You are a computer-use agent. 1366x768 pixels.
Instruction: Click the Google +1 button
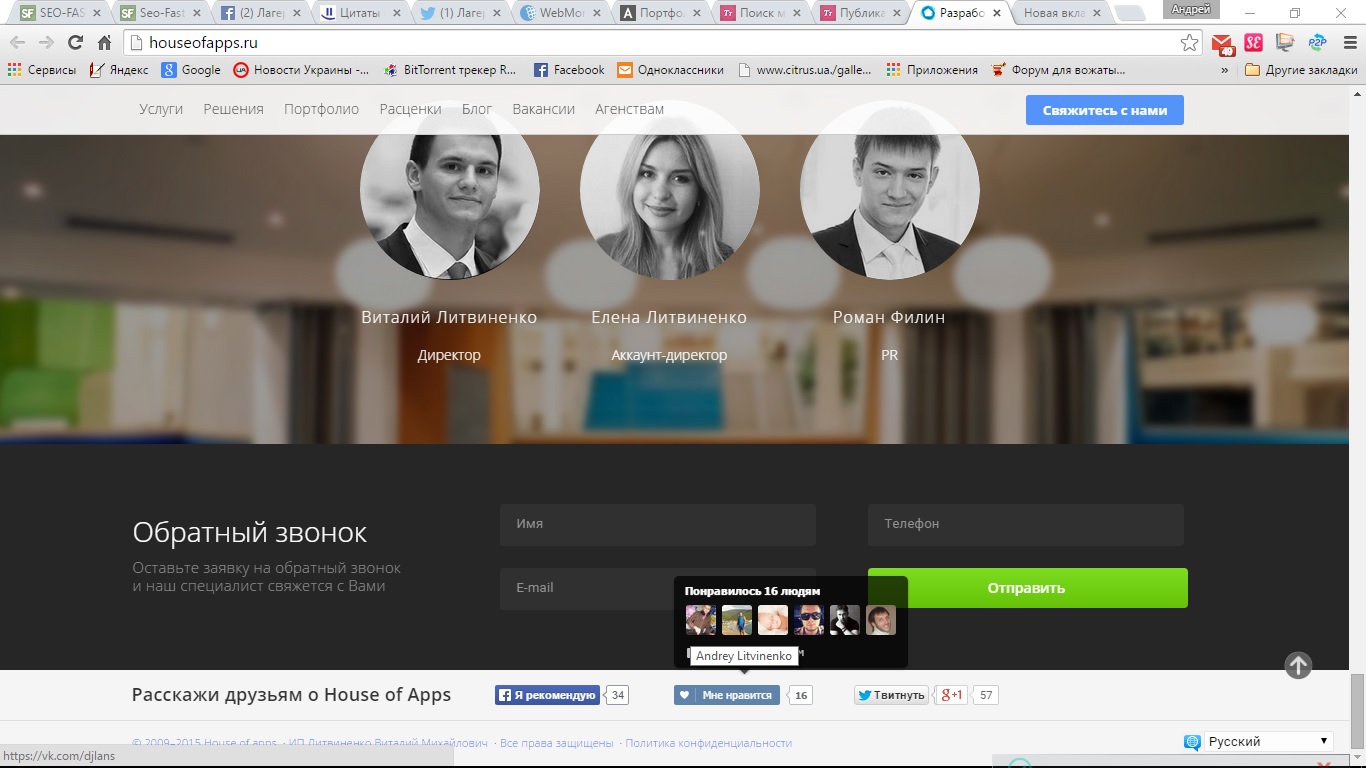[951, 695]
